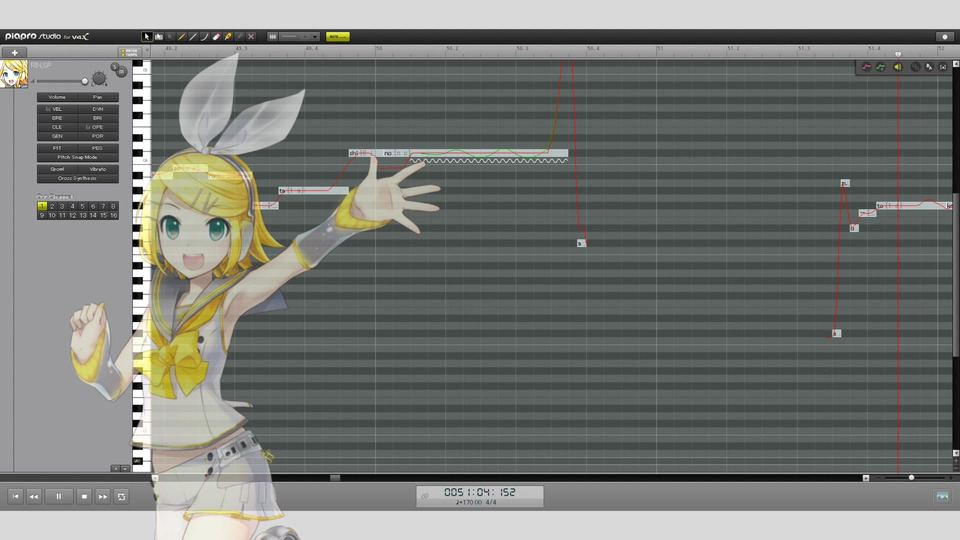Select the VEL parameter
Viewport: 960px width, 540px height.
tap(57, 109)
